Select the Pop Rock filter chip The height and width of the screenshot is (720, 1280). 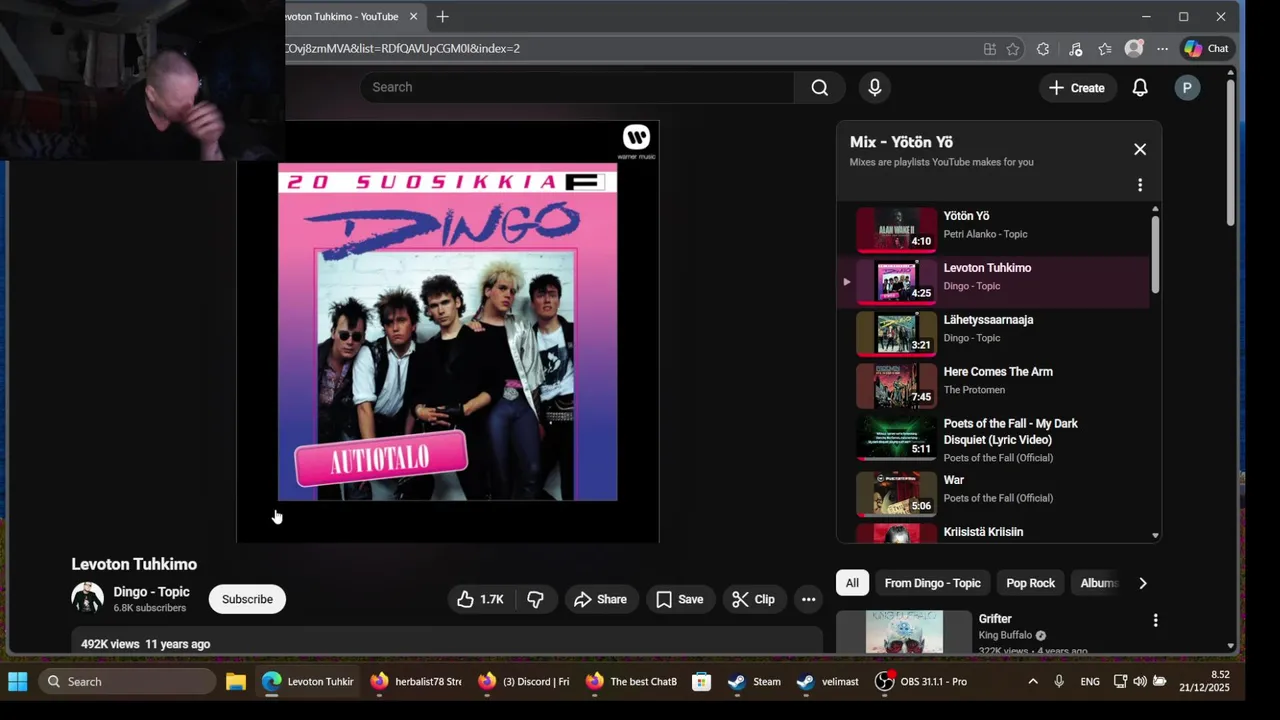1030,583
